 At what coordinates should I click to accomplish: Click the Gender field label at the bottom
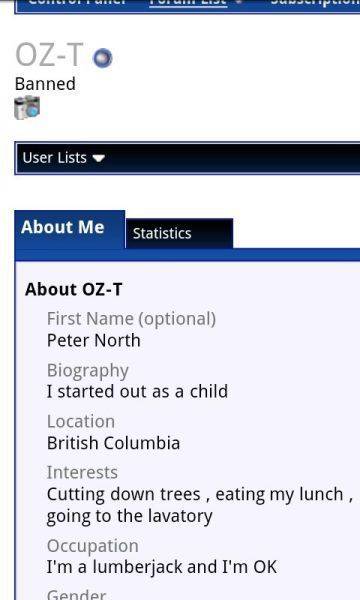pyautogui.click(x=76, y=595)
